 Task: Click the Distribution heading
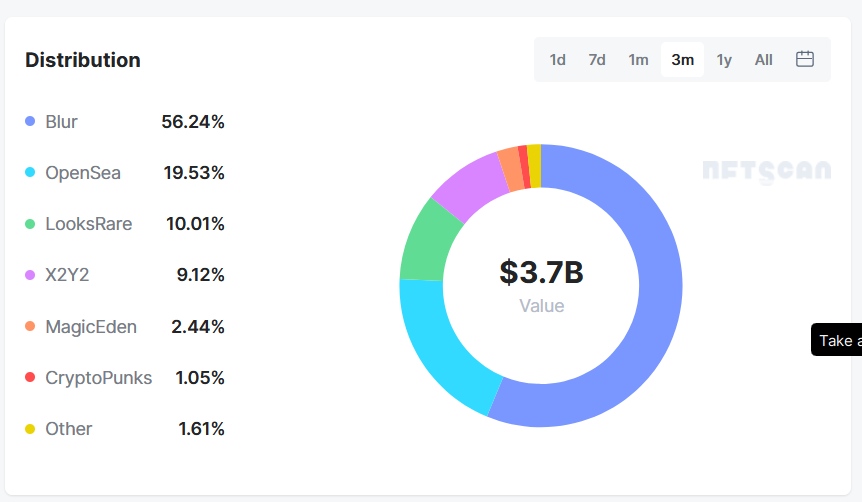(x=83, y=60)
